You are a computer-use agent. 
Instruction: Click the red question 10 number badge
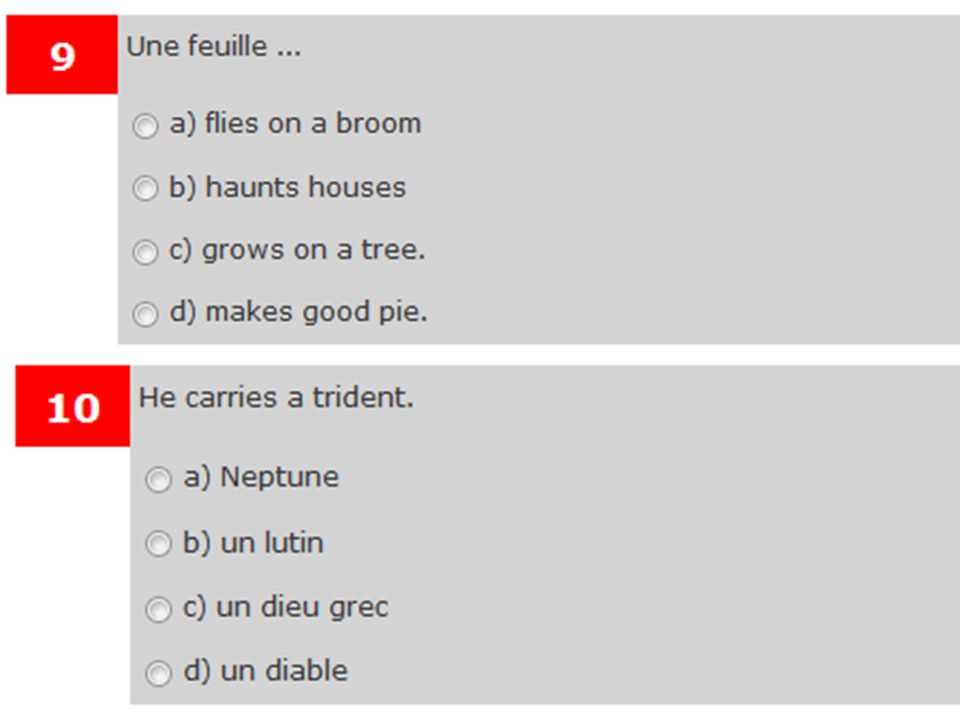click(x=72, y=406)
